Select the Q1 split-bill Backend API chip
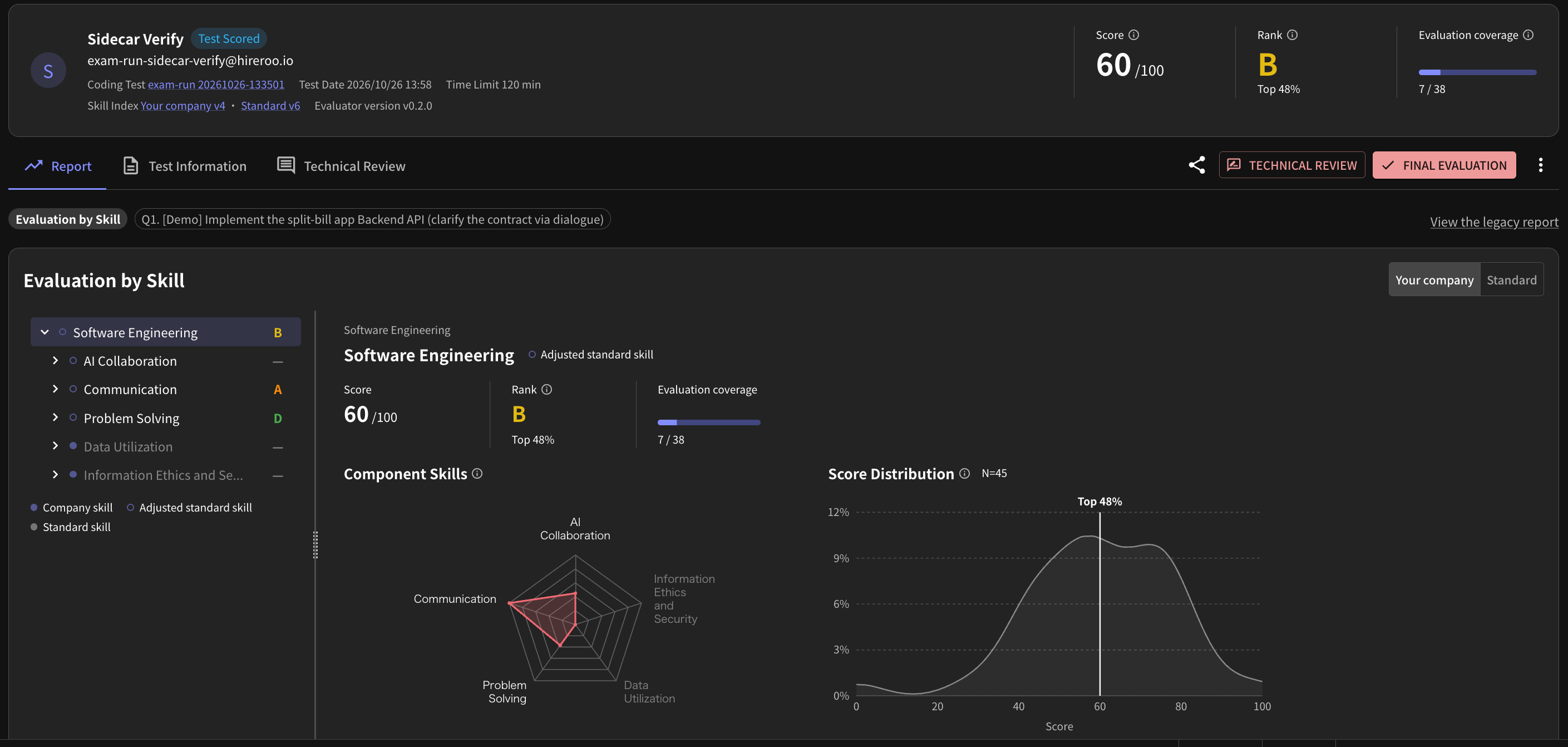 click(x=372, y=219)
